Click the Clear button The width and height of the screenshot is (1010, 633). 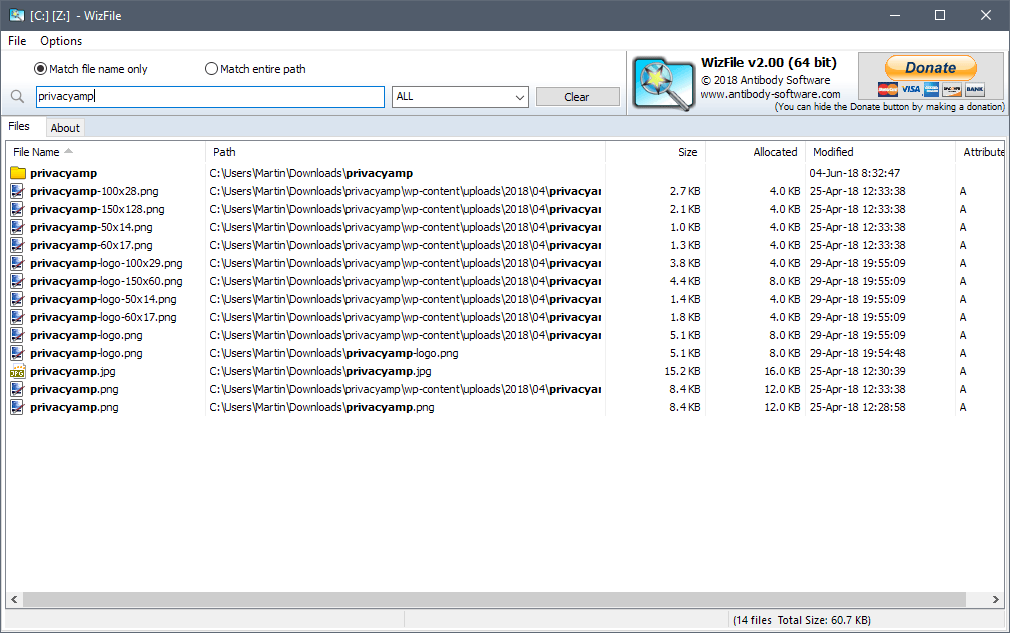[577, 97]
